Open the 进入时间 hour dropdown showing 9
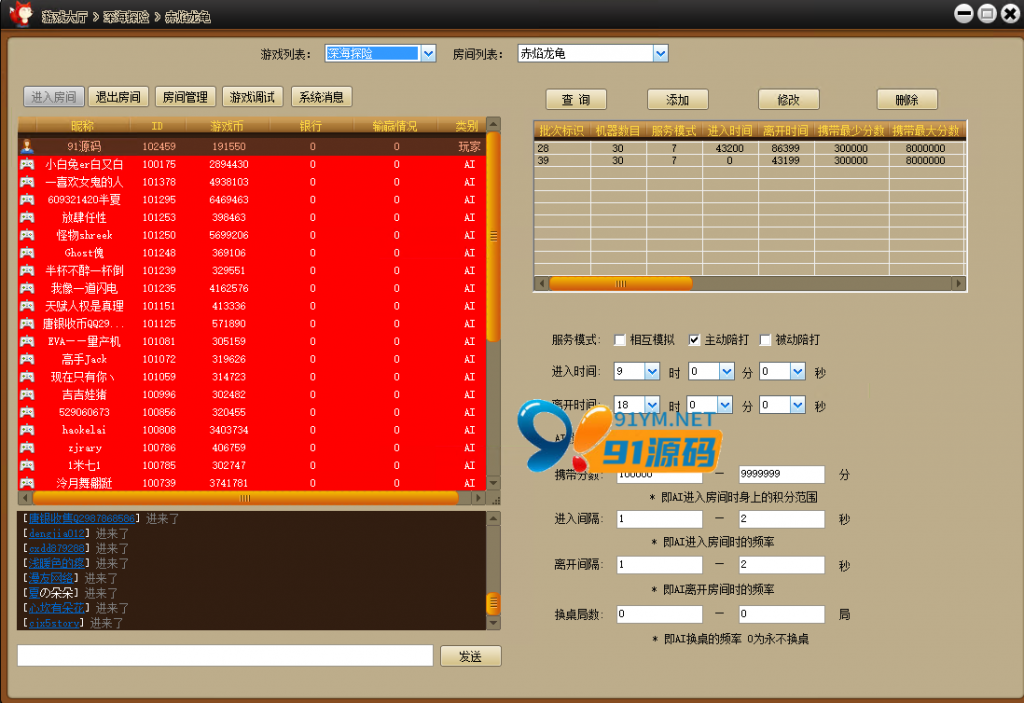1024x703 pixels. (652, 372)
